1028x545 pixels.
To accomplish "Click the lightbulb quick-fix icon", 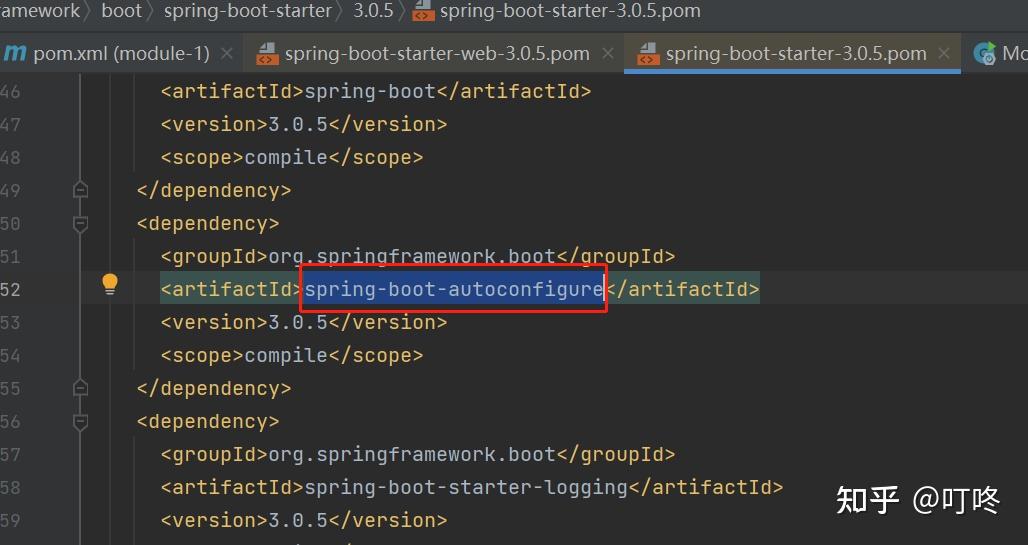I will pyautogui.click(x=109, y=285).
